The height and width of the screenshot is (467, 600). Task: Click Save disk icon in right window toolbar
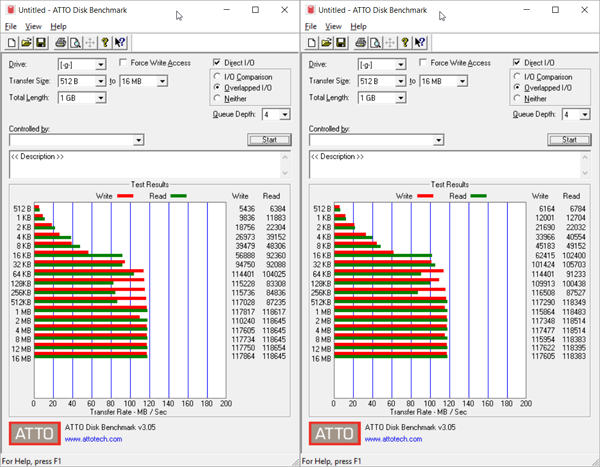click(341, 42)
